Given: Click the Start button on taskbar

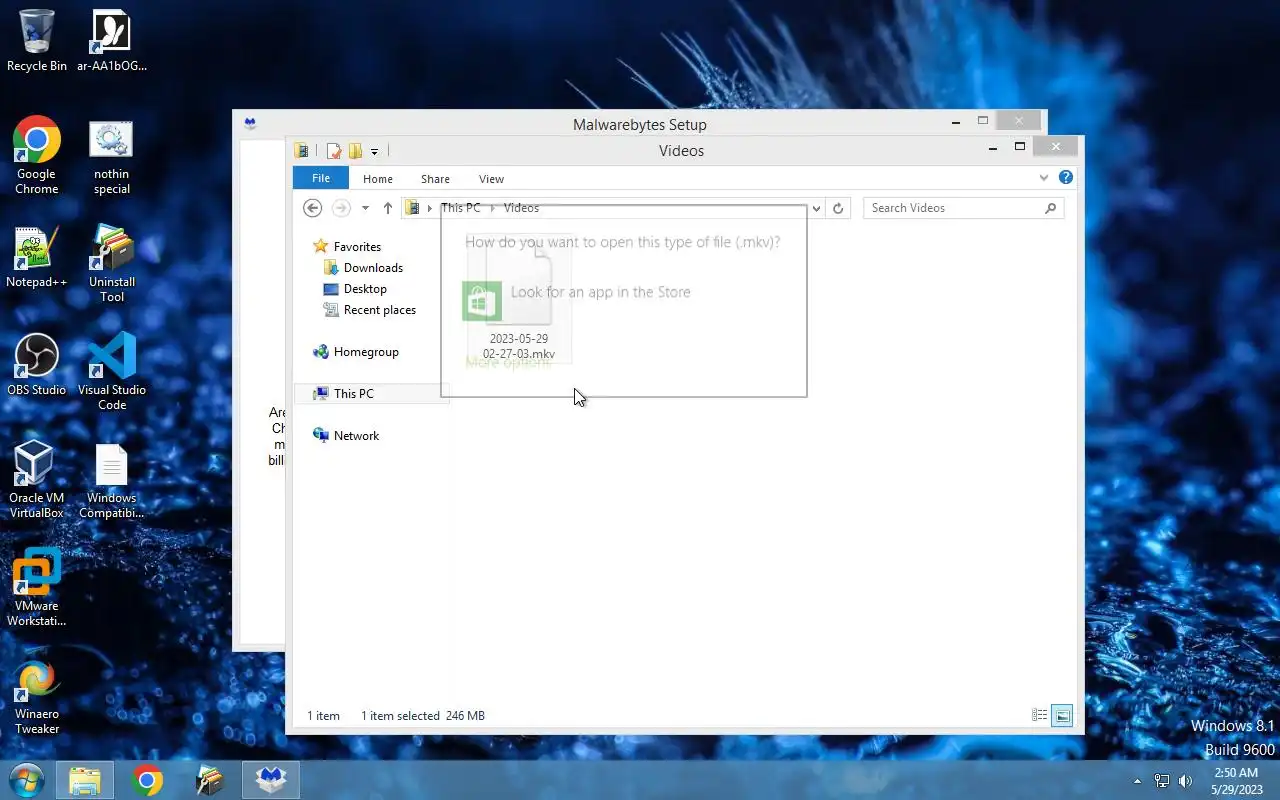Looking at the screenshot, I should [26, 780].
